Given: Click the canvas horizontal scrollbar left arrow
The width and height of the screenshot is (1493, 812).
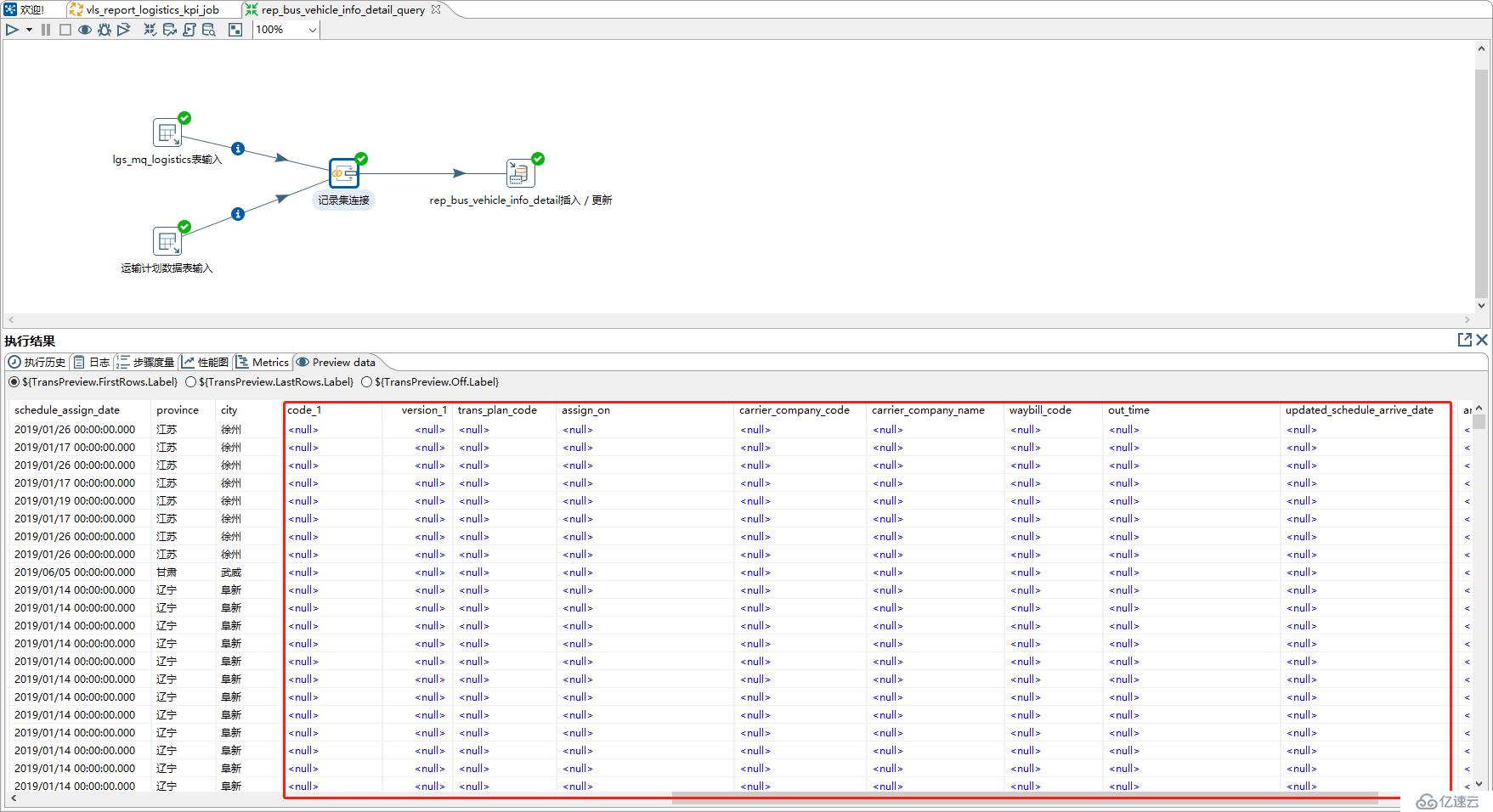Looking at the screenshot, I should (x=10, y=320).
